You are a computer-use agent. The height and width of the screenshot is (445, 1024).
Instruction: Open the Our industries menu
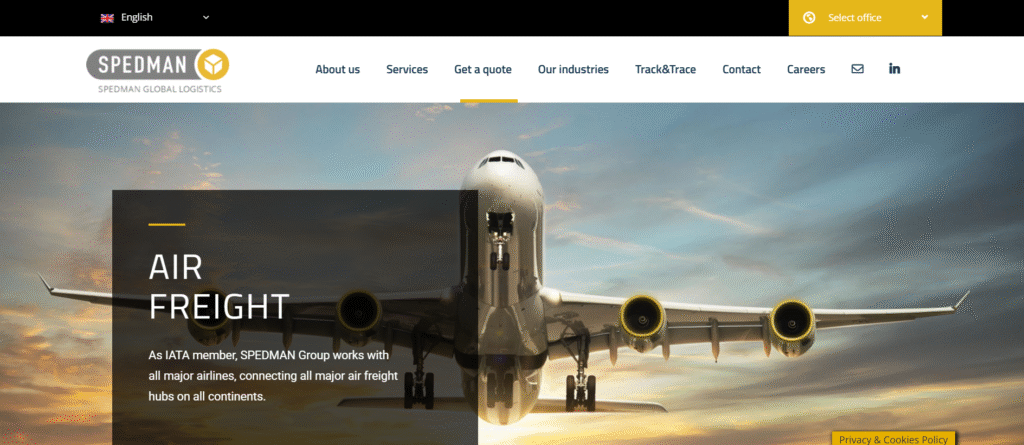click(x=573, y=69)
